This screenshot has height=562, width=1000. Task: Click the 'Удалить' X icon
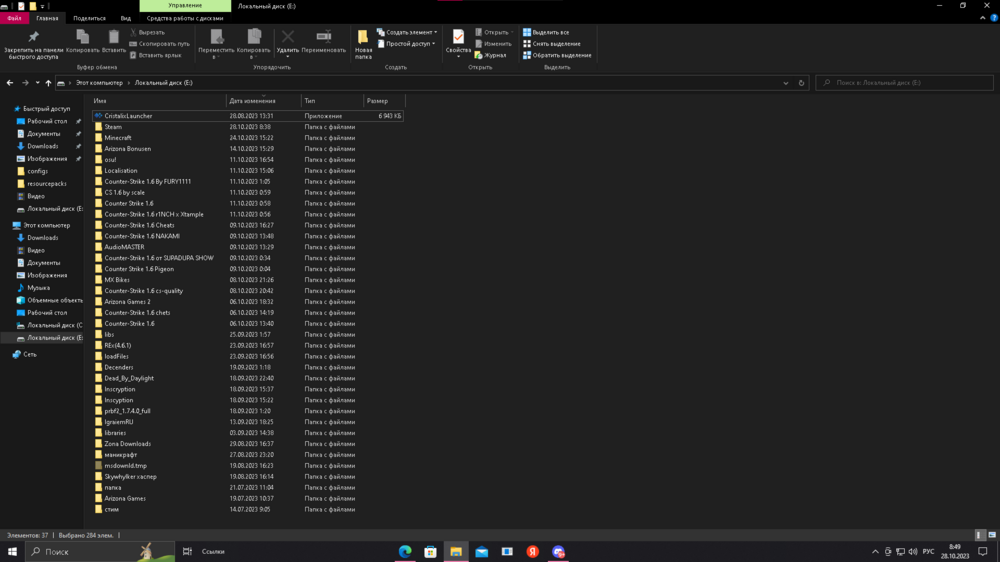pos(288,37)
